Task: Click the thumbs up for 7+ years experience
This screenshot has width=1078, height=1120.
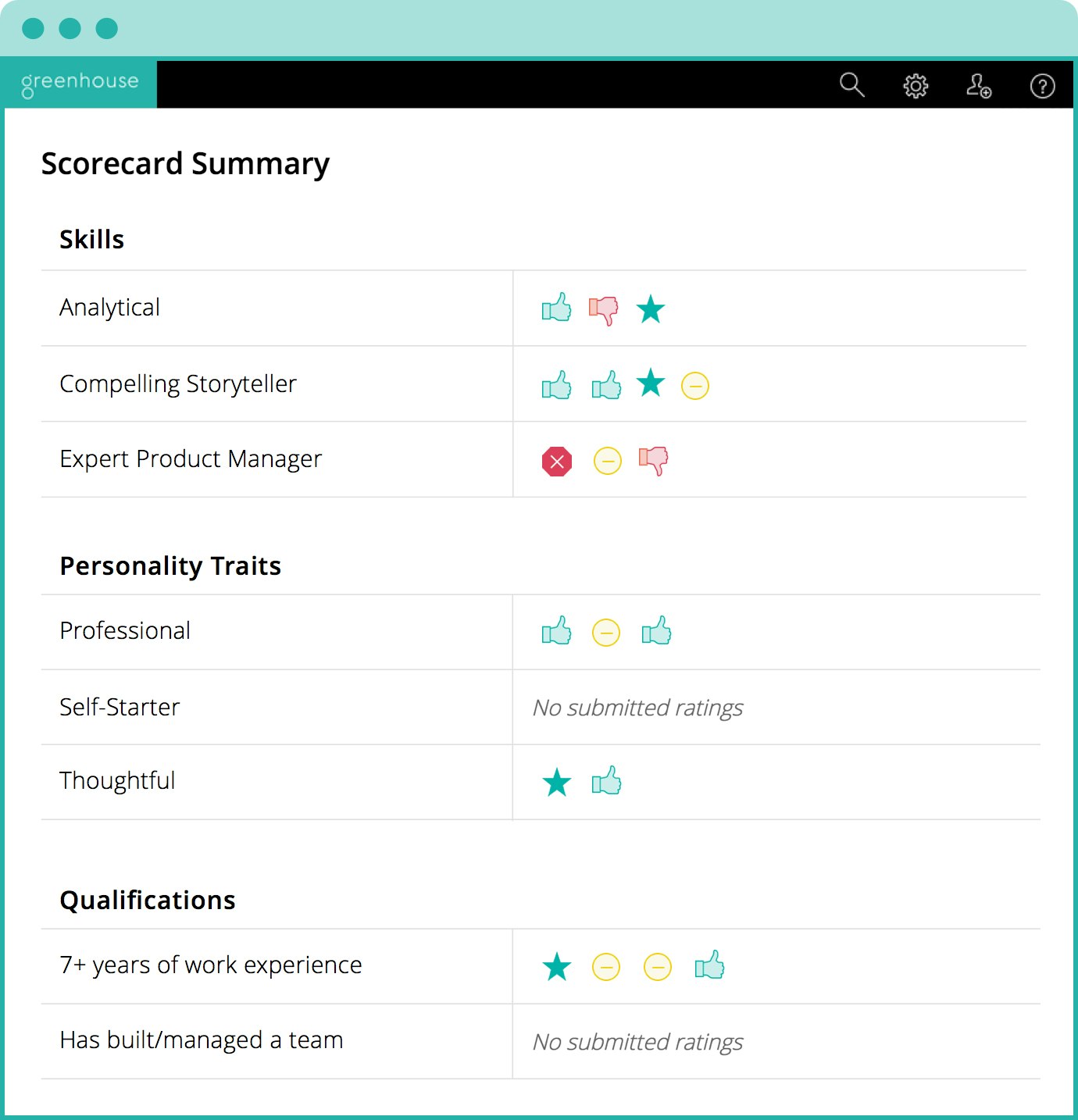Action: coord(709,965)
